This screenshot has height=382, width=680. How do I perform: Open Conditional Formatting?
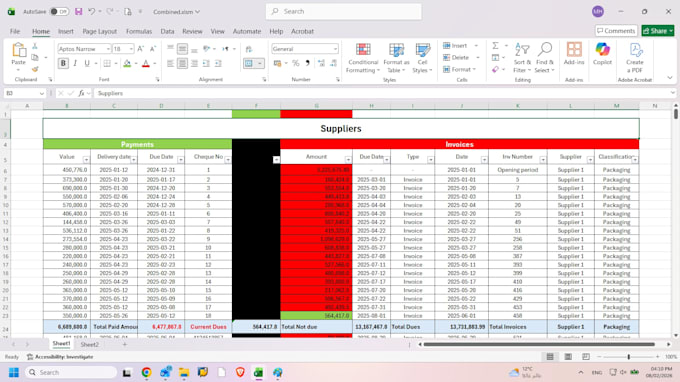point(363,58)
